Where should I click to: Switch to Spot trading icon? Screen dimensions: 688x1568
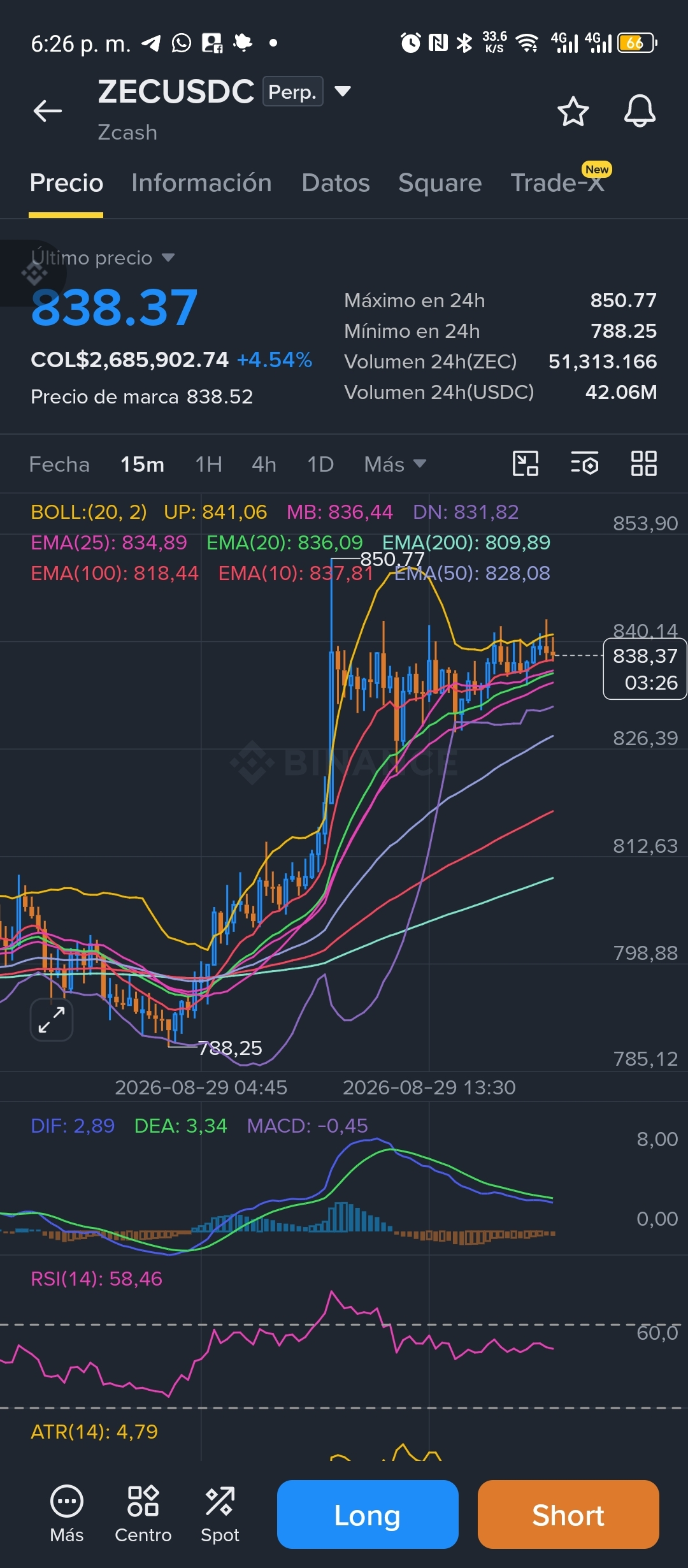220,1514
